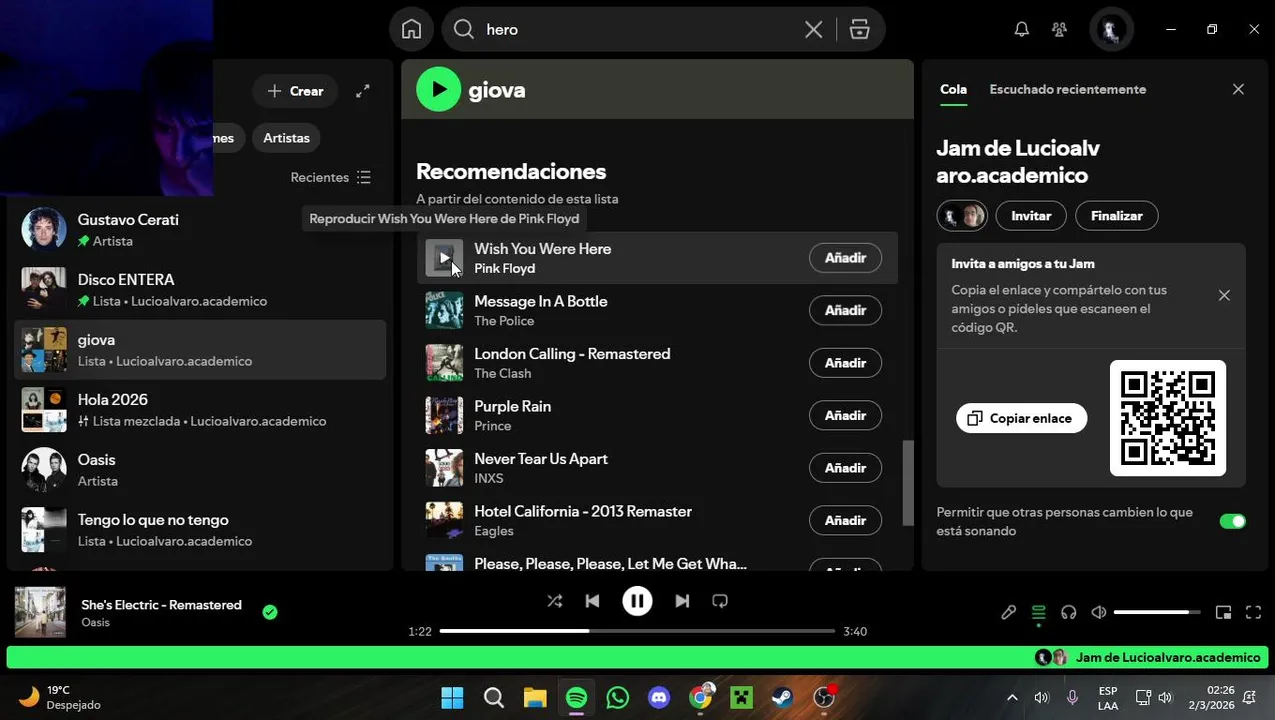Viewport: 1275px width, 720px height.
Task: Toggle shuffle playback
Action: [554, 601]
